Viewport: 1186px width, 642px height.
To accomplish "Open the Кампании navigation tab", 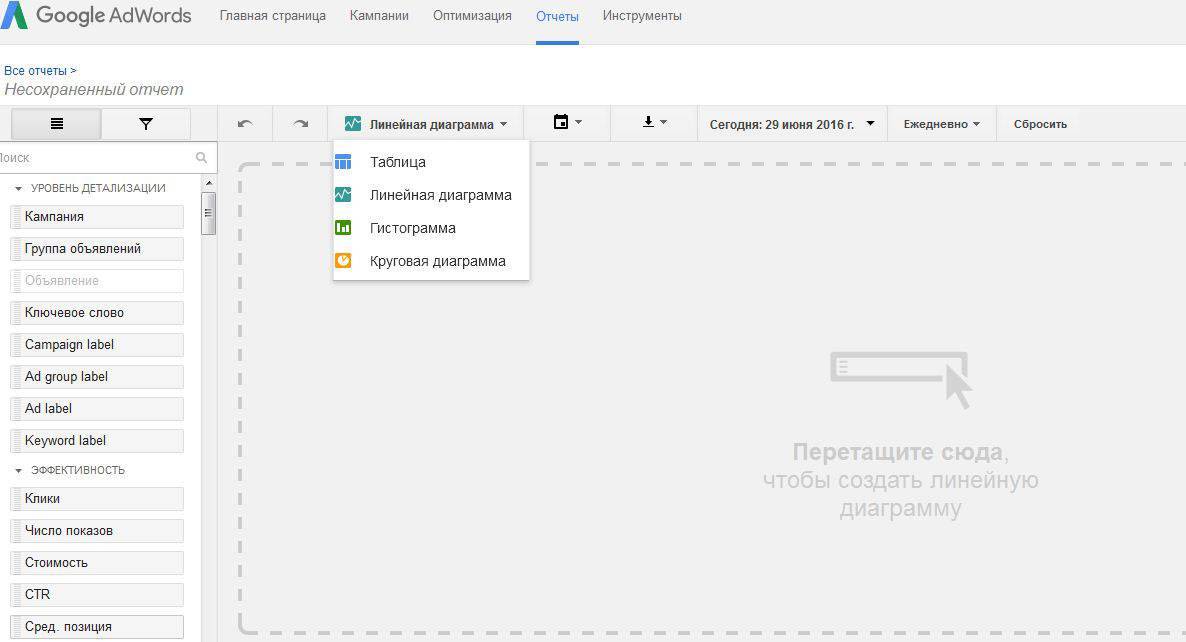I will point(379,16).
